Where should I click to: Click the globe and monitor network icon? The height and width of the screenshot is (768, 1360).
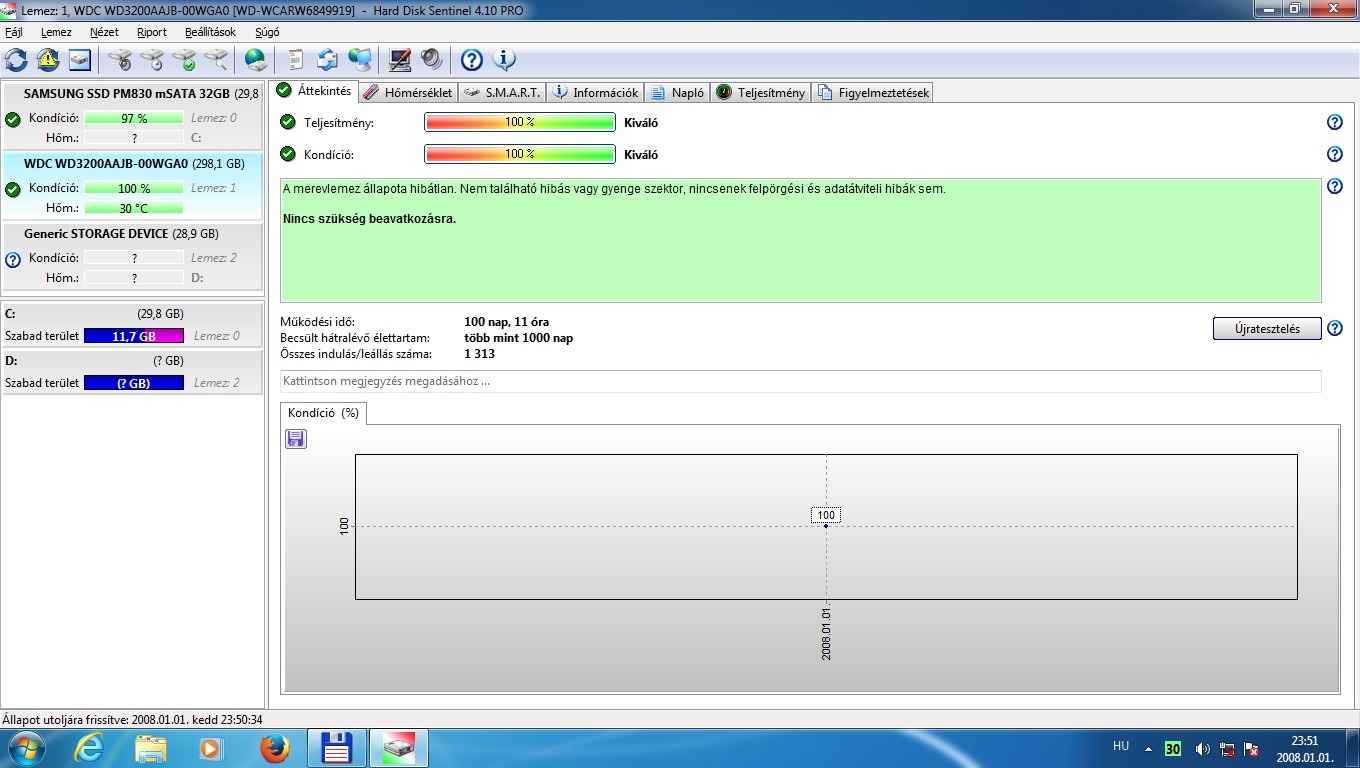[360, 60]
